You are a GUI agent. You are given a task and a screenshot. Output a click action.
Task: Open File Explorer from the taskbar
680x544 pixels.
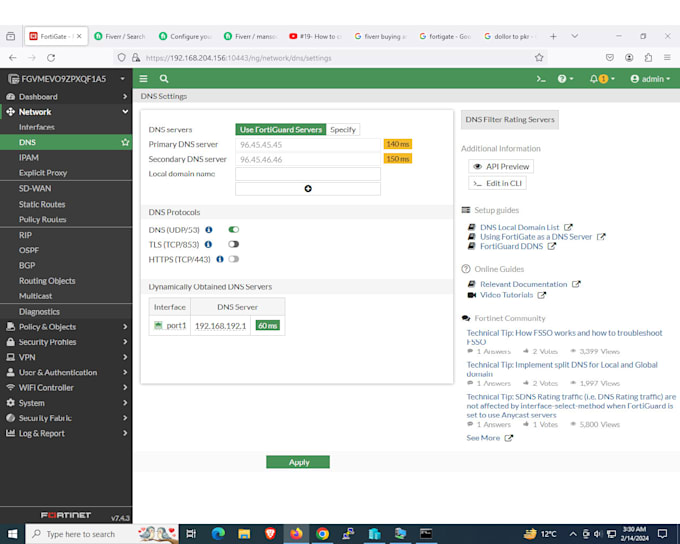(244, 534)
